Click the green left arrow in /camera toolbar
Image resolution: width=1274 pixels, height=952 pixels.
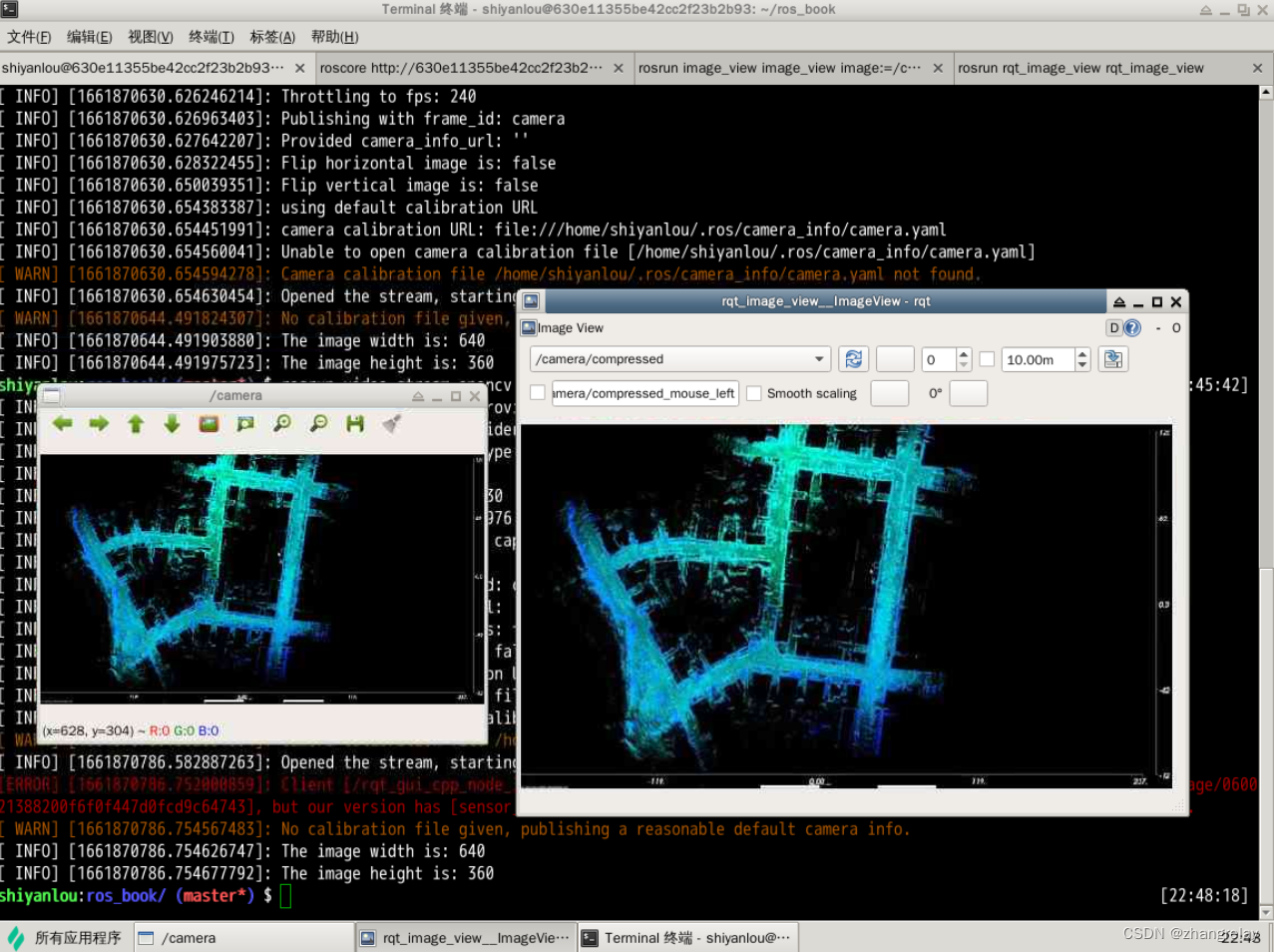[62, 423]
